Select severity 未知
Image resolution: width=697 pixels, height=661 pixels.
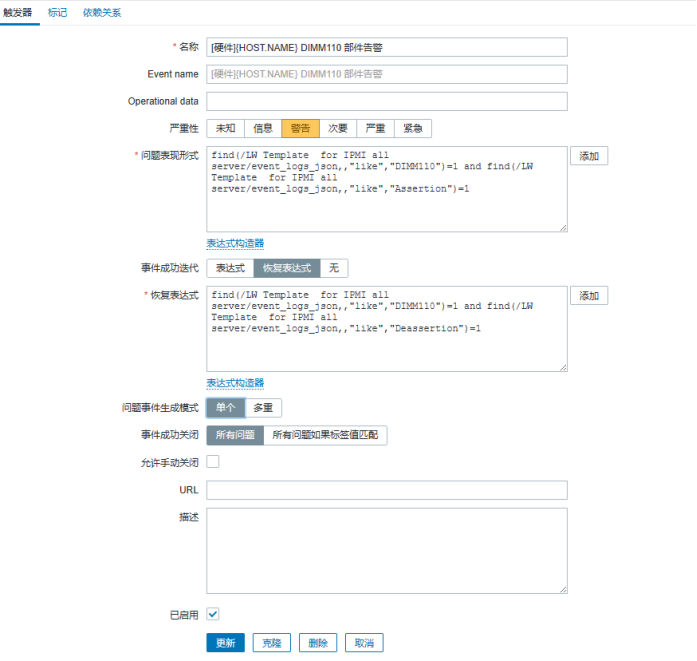[x=225, y=128]
